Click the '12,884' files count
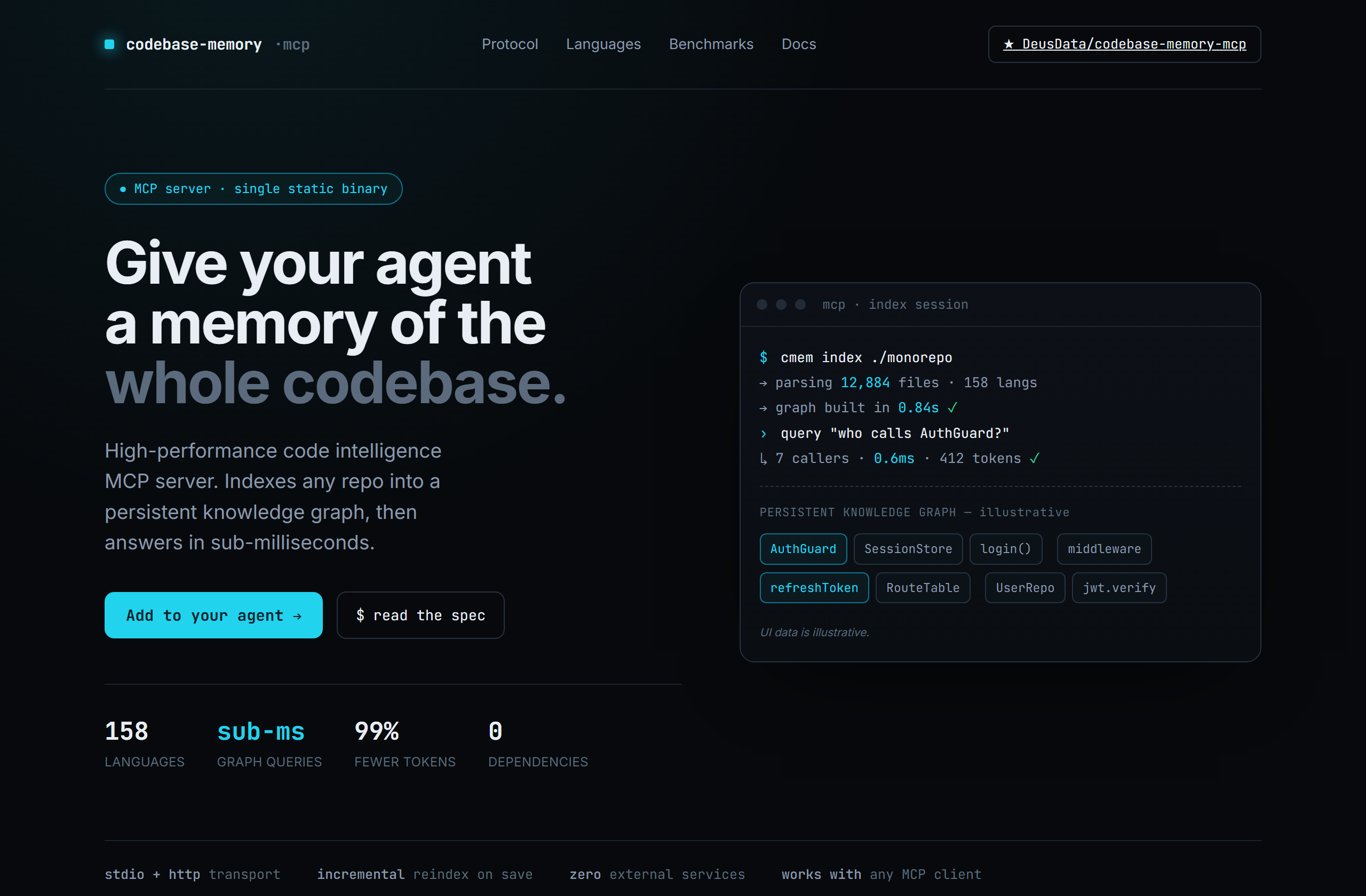The height and width of the screenshot is (896, 1366). [x=865, y=382]
